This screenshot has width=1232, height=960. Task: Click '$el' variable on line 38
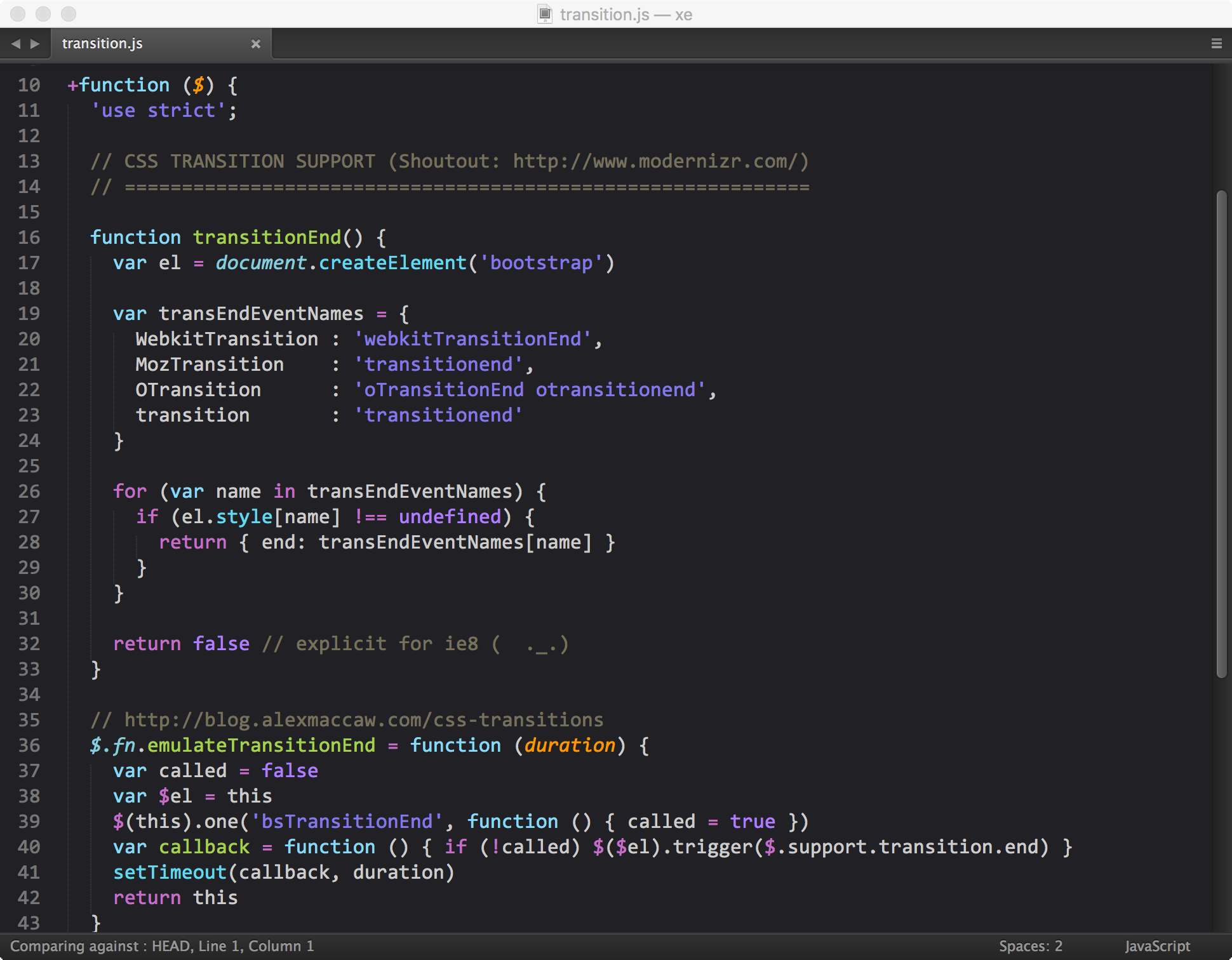175,796
